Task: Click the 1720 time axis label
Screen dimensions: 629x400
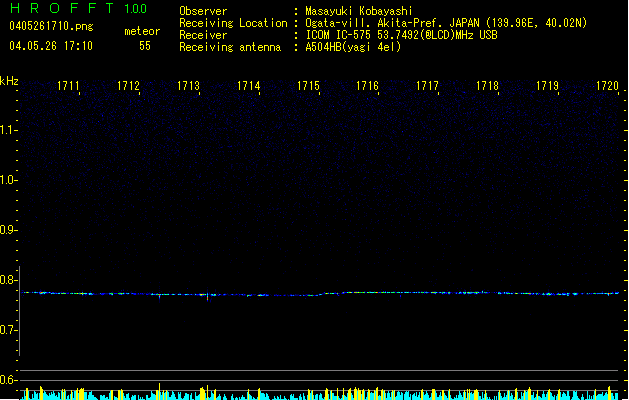Action: click(607, 86)
